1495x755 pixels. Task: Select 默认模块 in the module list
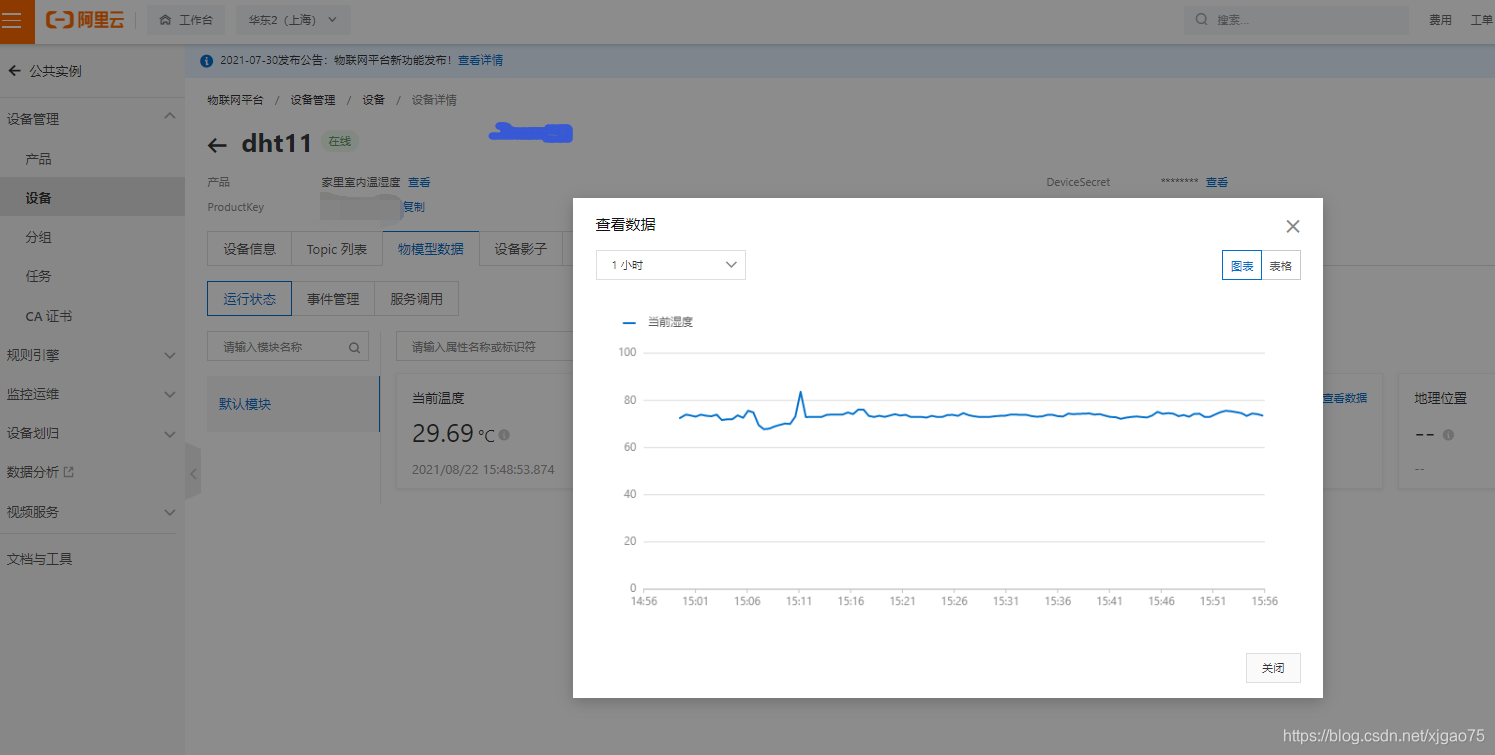(293, 404)
